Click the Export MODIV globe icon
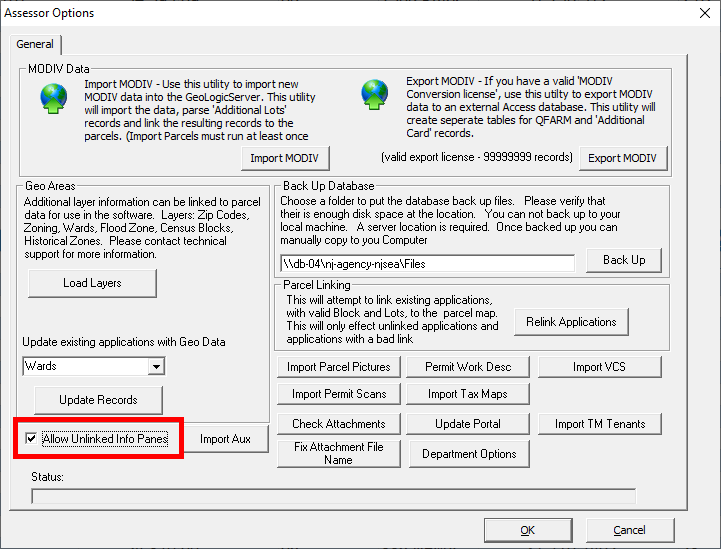Viewport: 721px width, 549px height. 374,94
